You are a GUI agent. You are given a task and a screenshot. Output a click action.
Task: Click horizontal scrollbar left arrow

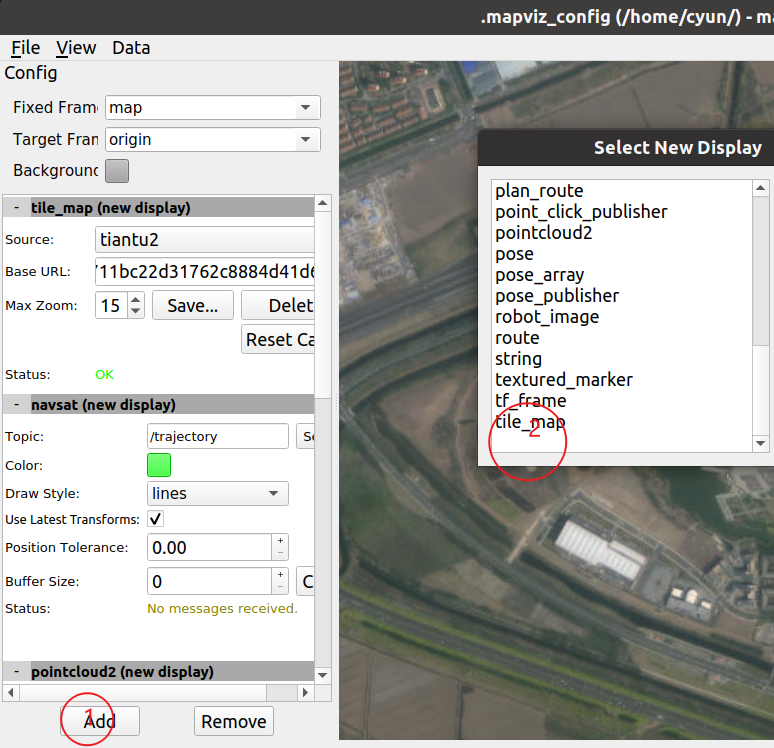coord(11,693)
